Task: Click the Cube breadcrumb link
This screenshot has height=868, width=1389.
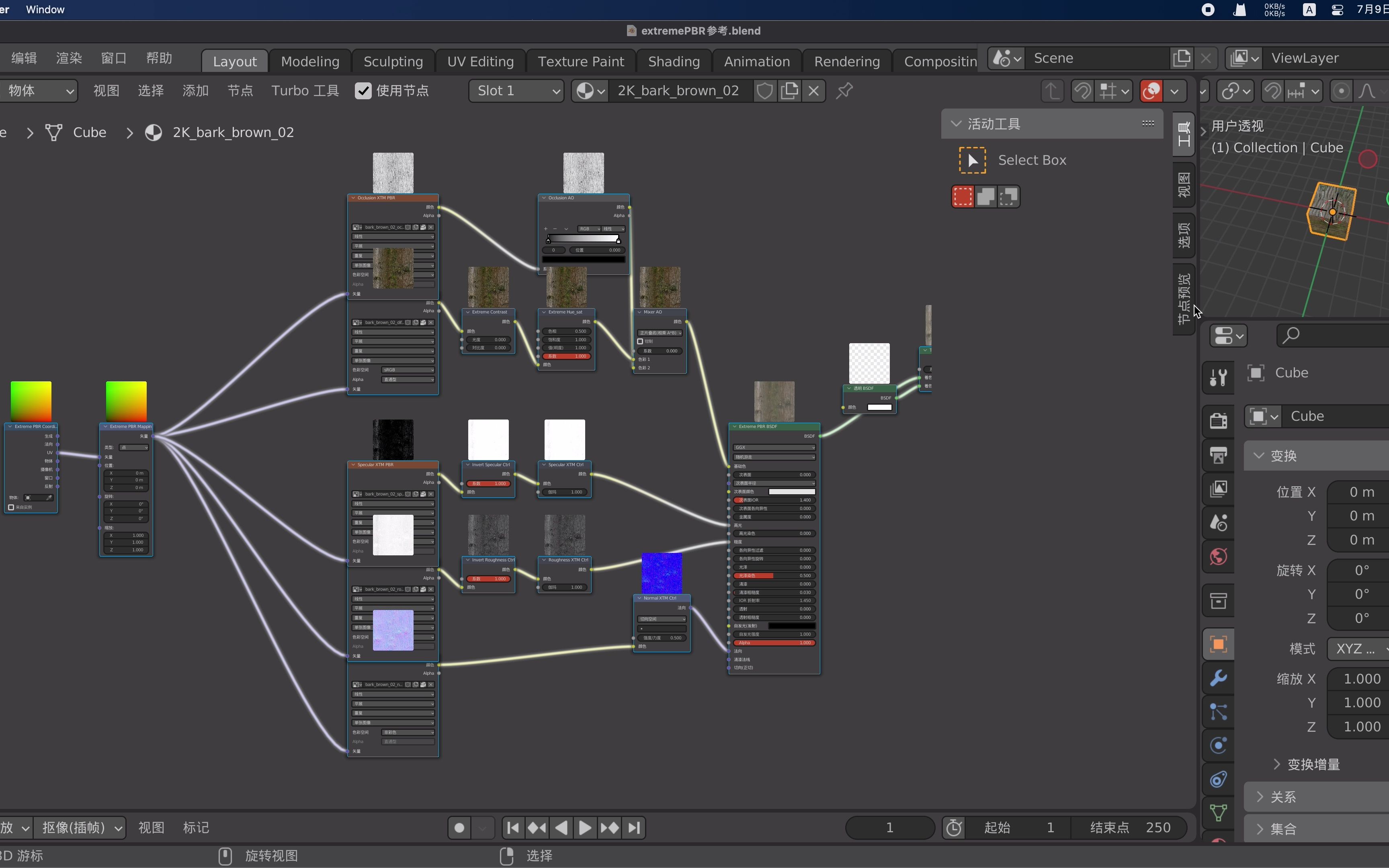Action: [90, 133]
